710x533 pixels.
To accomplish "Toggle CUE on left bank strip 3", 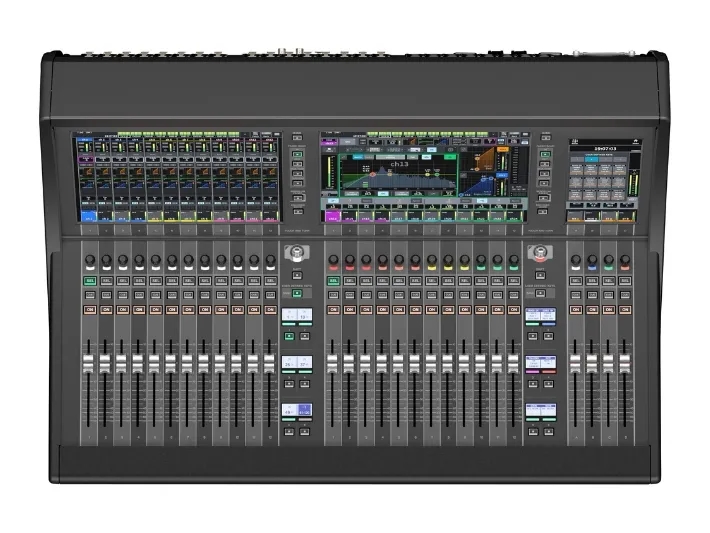I will (123, 295).
